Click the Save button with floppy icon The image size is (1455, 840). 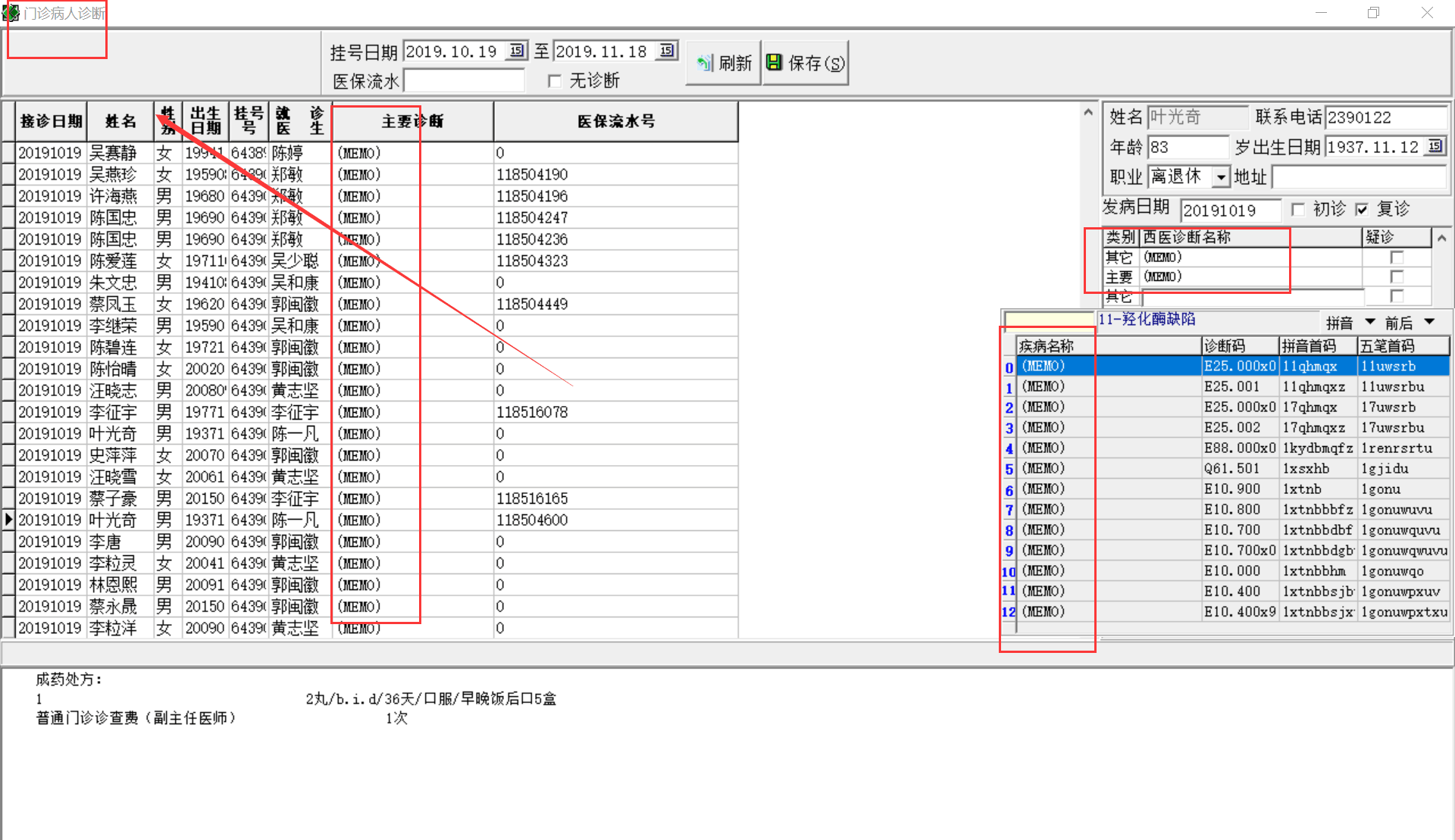click(805, 63)
